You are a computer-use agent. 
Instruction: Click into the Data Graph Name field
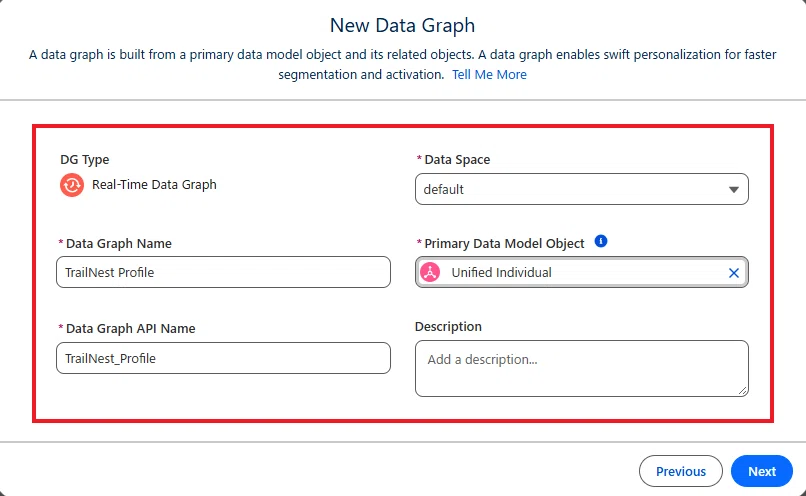pyautogui.click(x=223, y=272)
